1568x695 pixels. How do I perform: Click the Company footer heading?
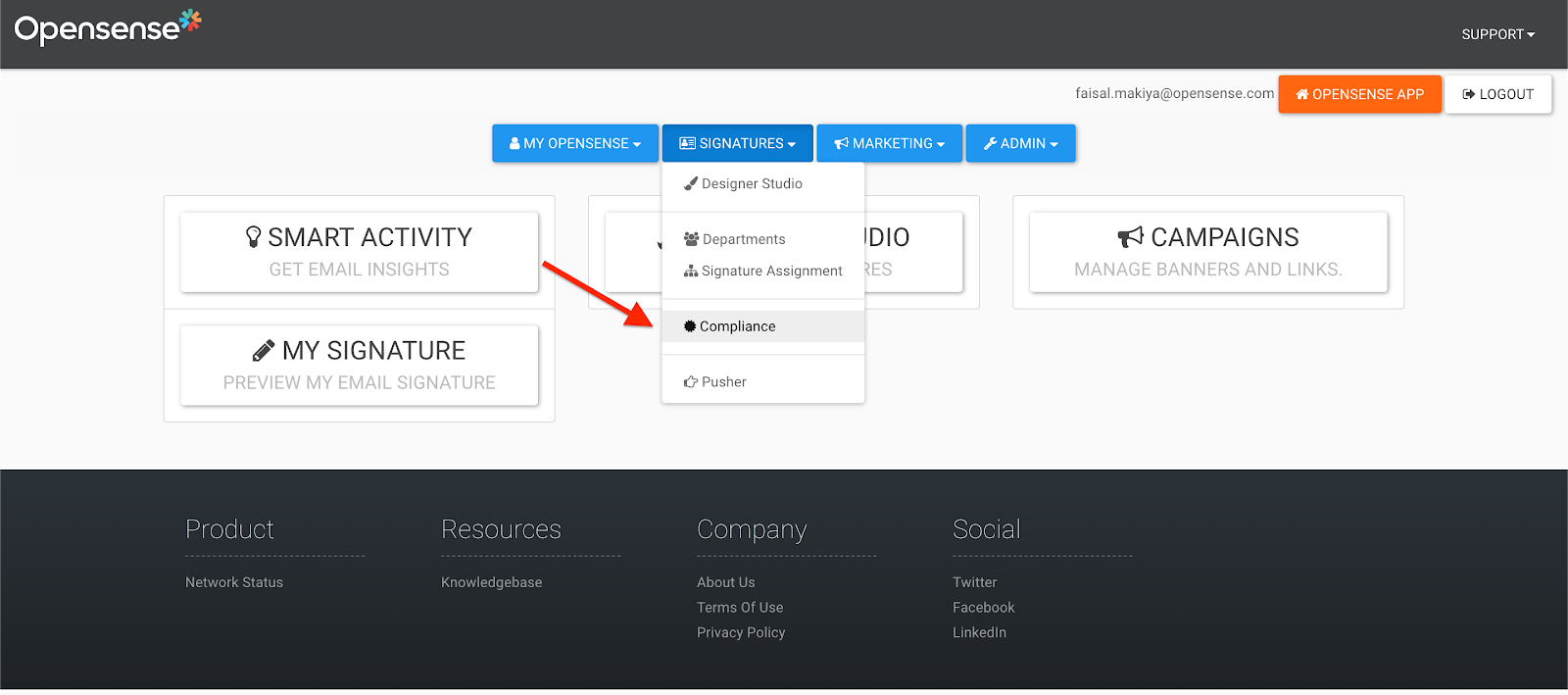tap(752, 530)
